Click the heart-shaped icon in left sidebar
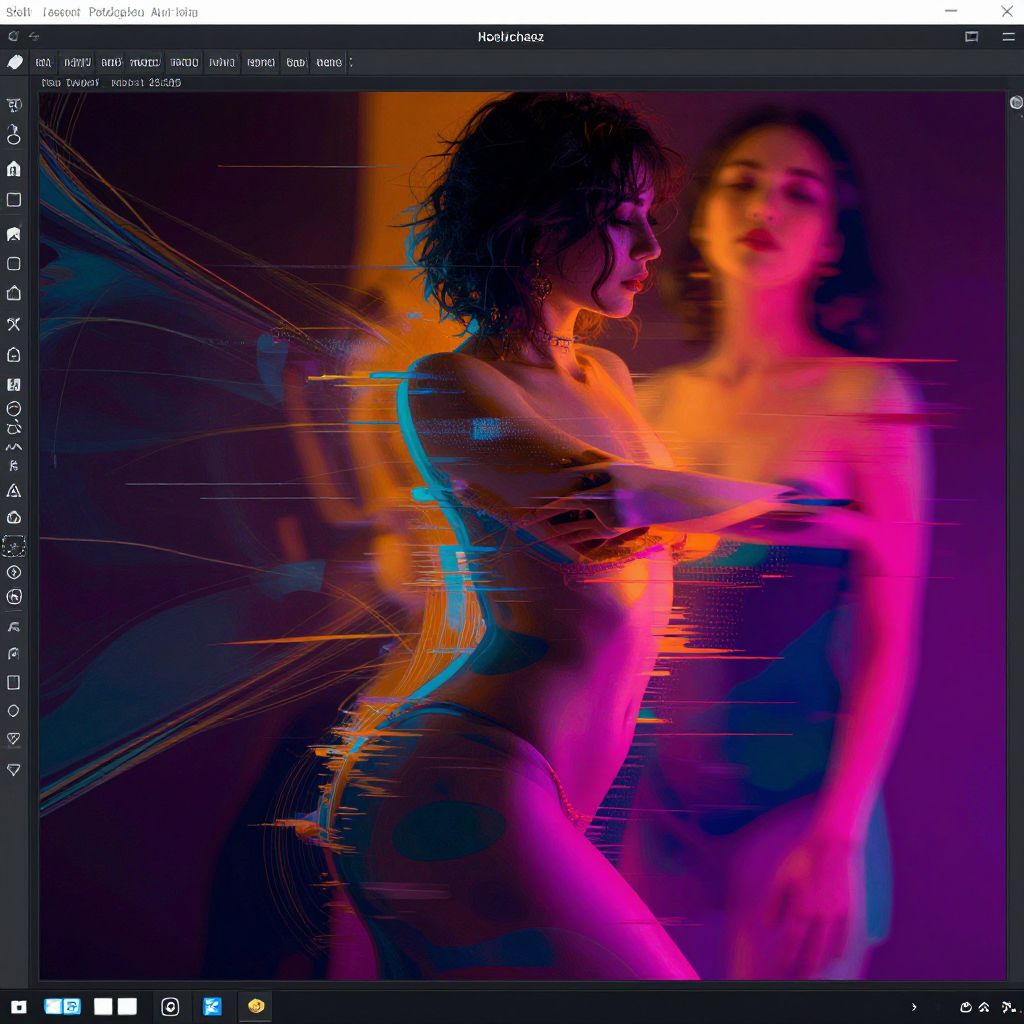 [x=14, y=739]
